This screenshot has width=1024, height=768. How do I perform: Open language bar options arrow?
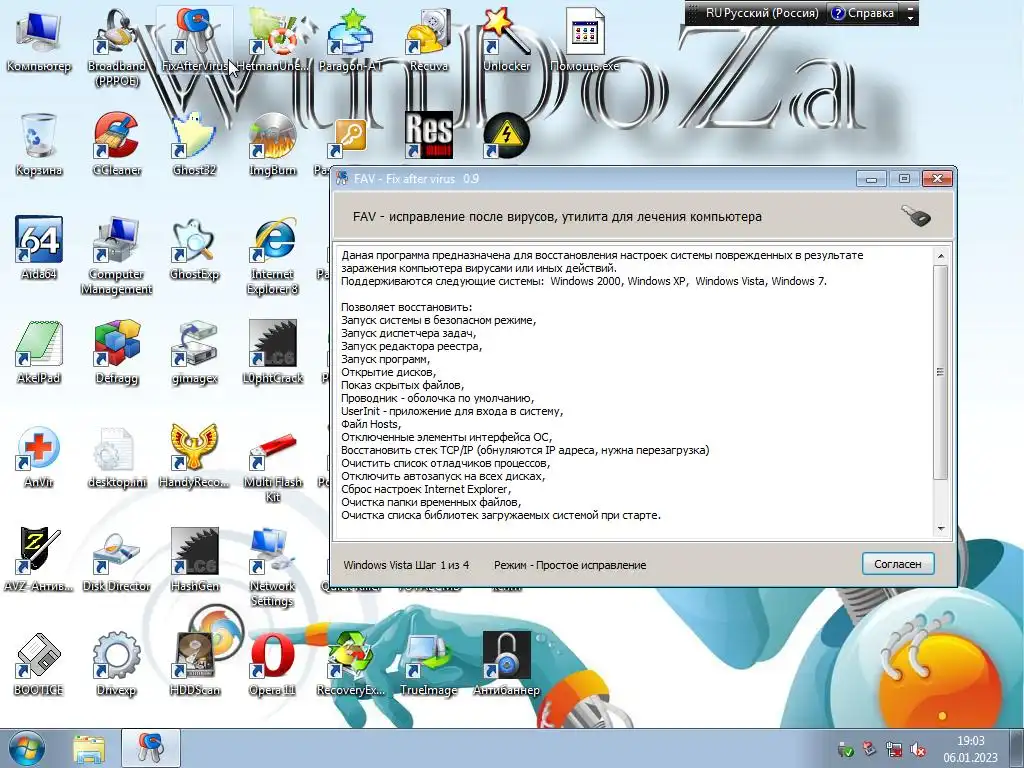(910, 13)
